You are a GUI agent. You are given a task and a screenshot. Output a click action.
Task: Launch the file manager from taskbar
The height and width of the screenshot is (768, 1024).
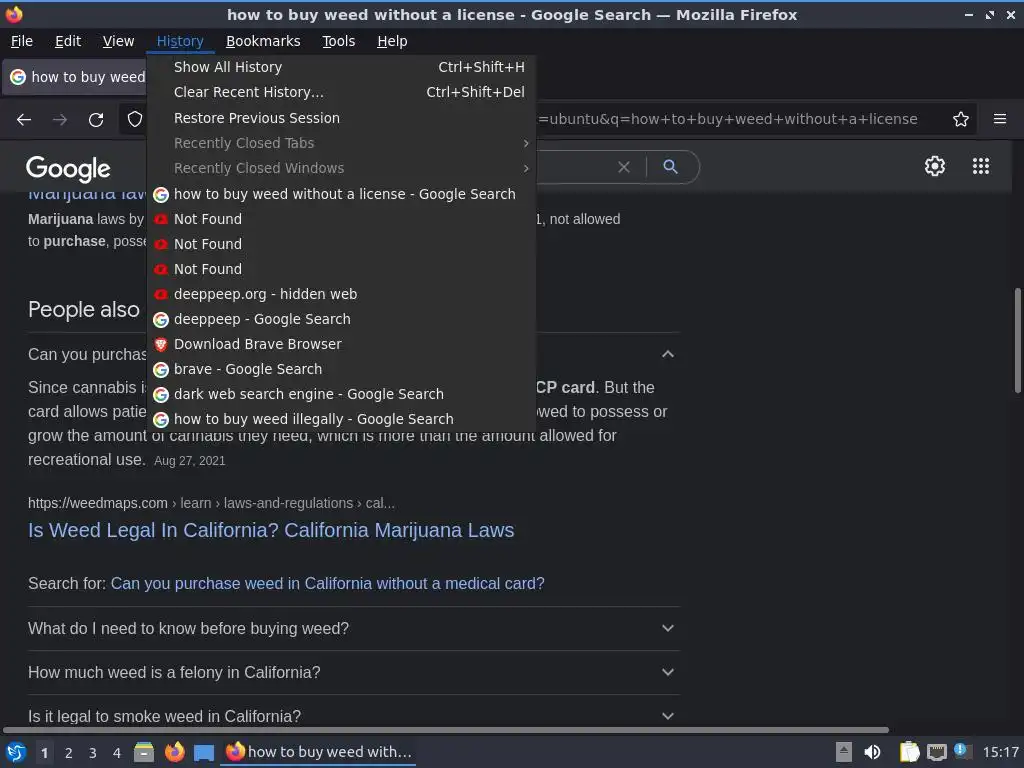pos(144,752)
